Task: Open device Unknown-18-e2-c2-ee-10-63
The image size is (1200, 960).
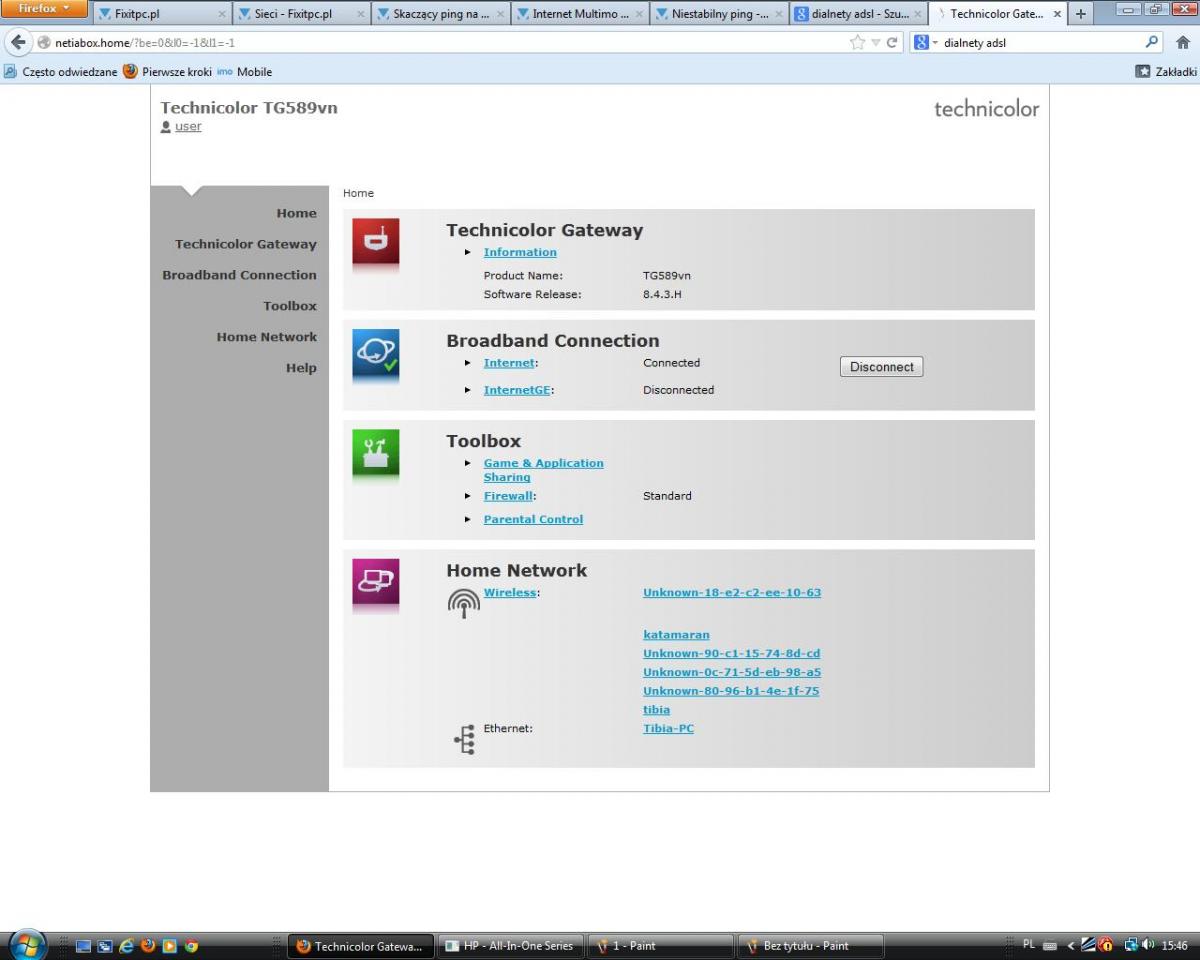Action: tap(732, 593)
